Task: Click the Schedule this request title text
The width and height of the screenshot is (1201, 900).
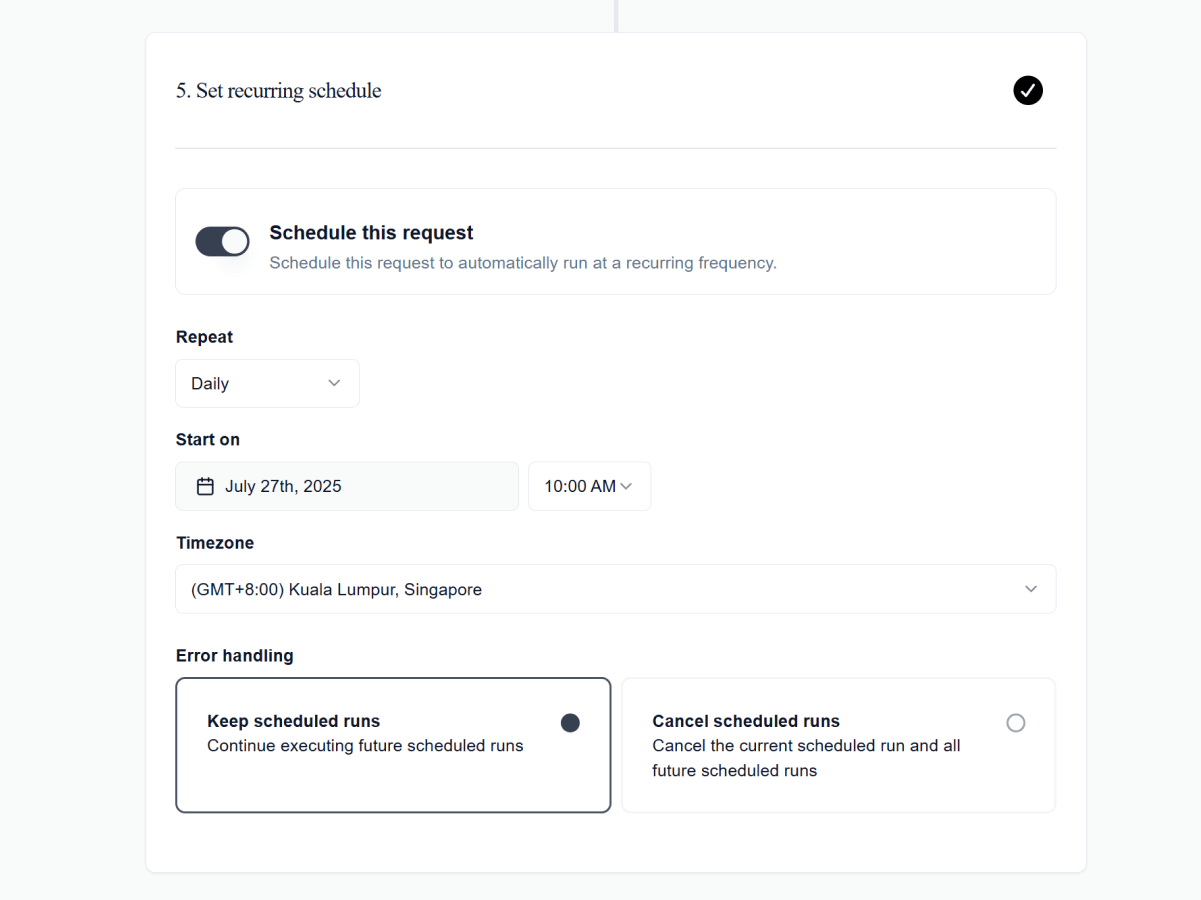Action: coord(371,233)
